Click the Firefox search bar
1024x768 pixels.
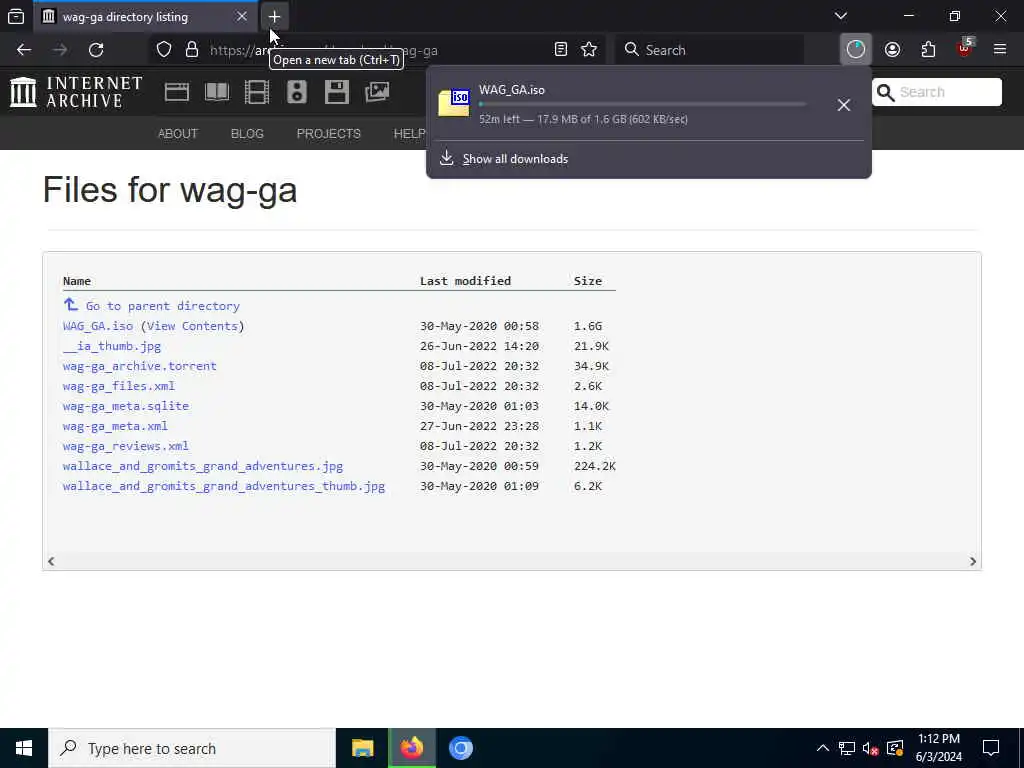pyautogui.click(x=709, y=50)
